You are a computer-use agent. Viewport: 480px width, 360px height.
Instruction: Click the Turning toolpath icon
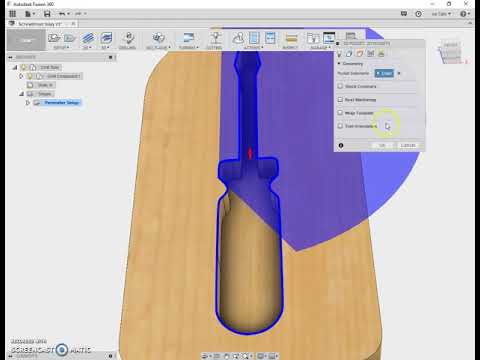click(x=189, y=38)
